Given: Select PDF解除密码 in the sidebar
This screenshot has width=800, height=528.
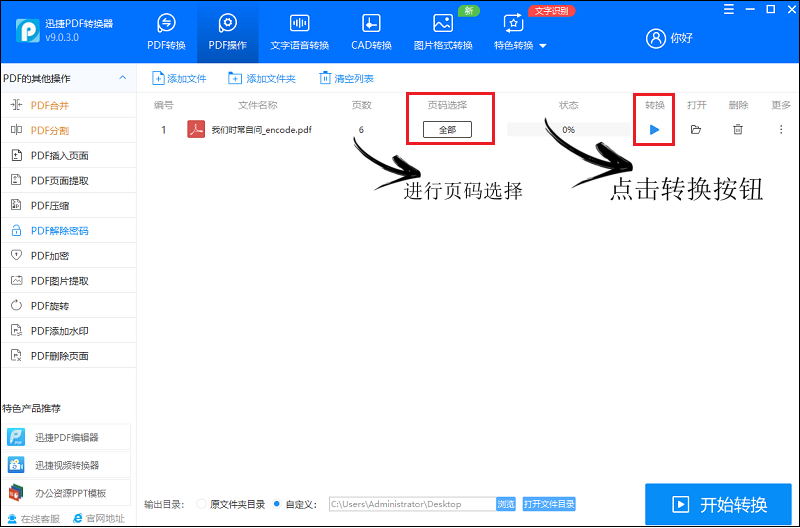Looking at the screenshot, I should point(68,230).
